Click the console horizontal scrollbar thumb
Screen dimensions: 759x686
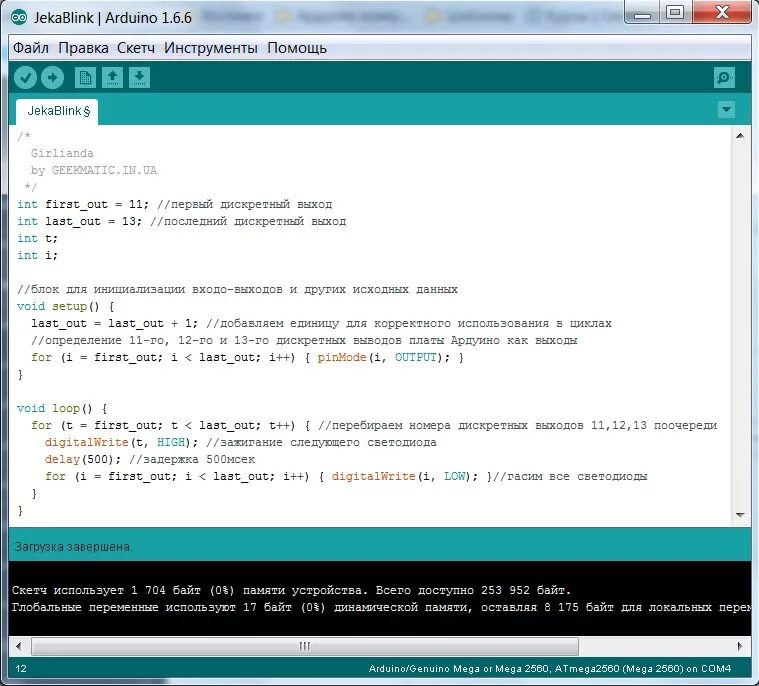[x=305, y=646]
